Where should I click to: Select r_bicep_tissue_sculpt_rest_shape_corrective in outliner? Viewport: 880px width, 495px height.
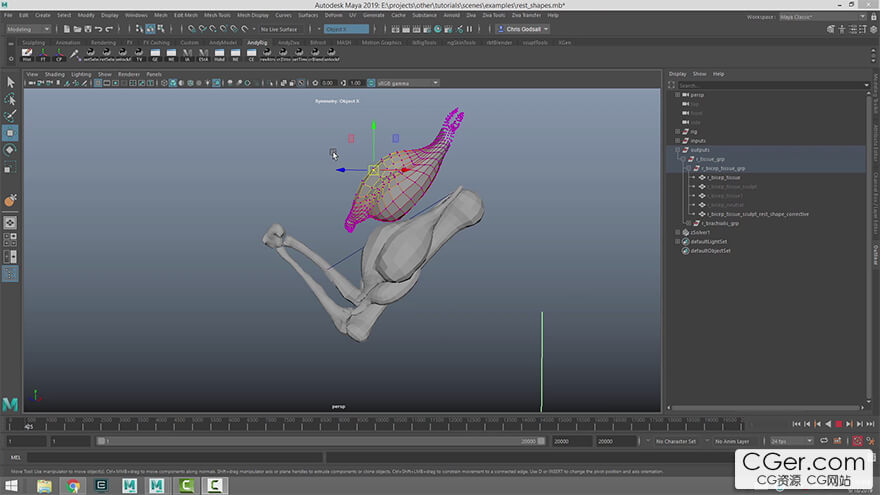click(758, 214)
